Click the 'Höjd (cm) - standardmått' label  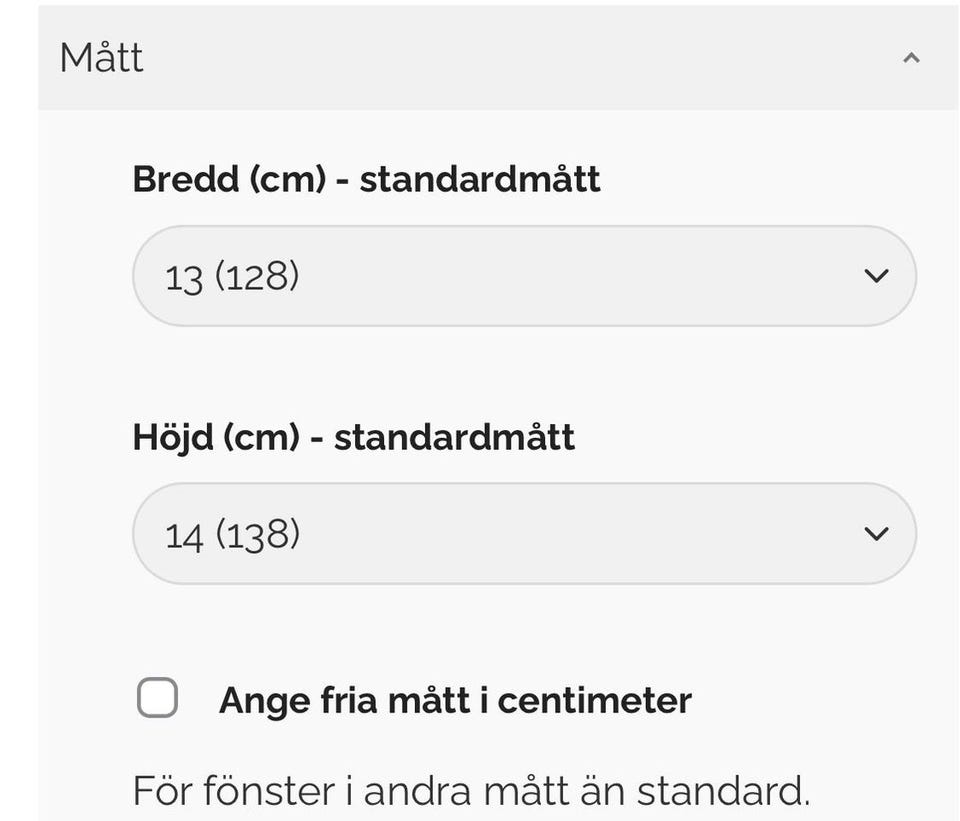(353, 437)
